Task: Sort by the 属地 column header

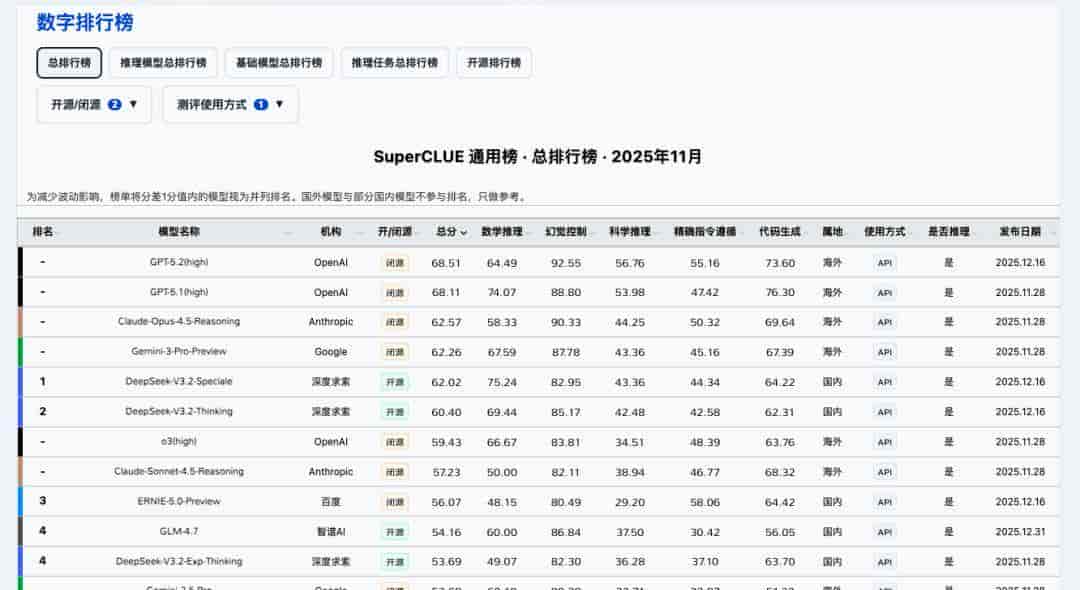Action: tap(832, 232)
